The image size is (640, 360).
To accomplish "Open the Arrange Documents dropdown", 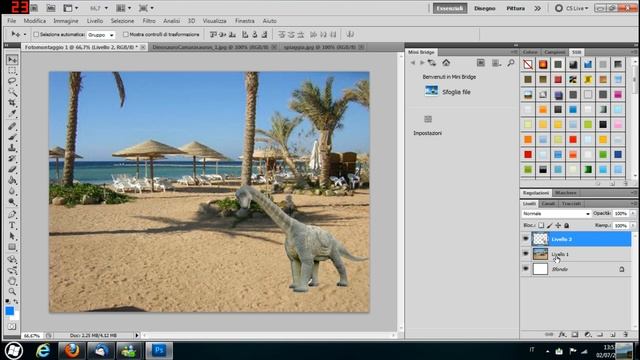I will click(124, 8).
